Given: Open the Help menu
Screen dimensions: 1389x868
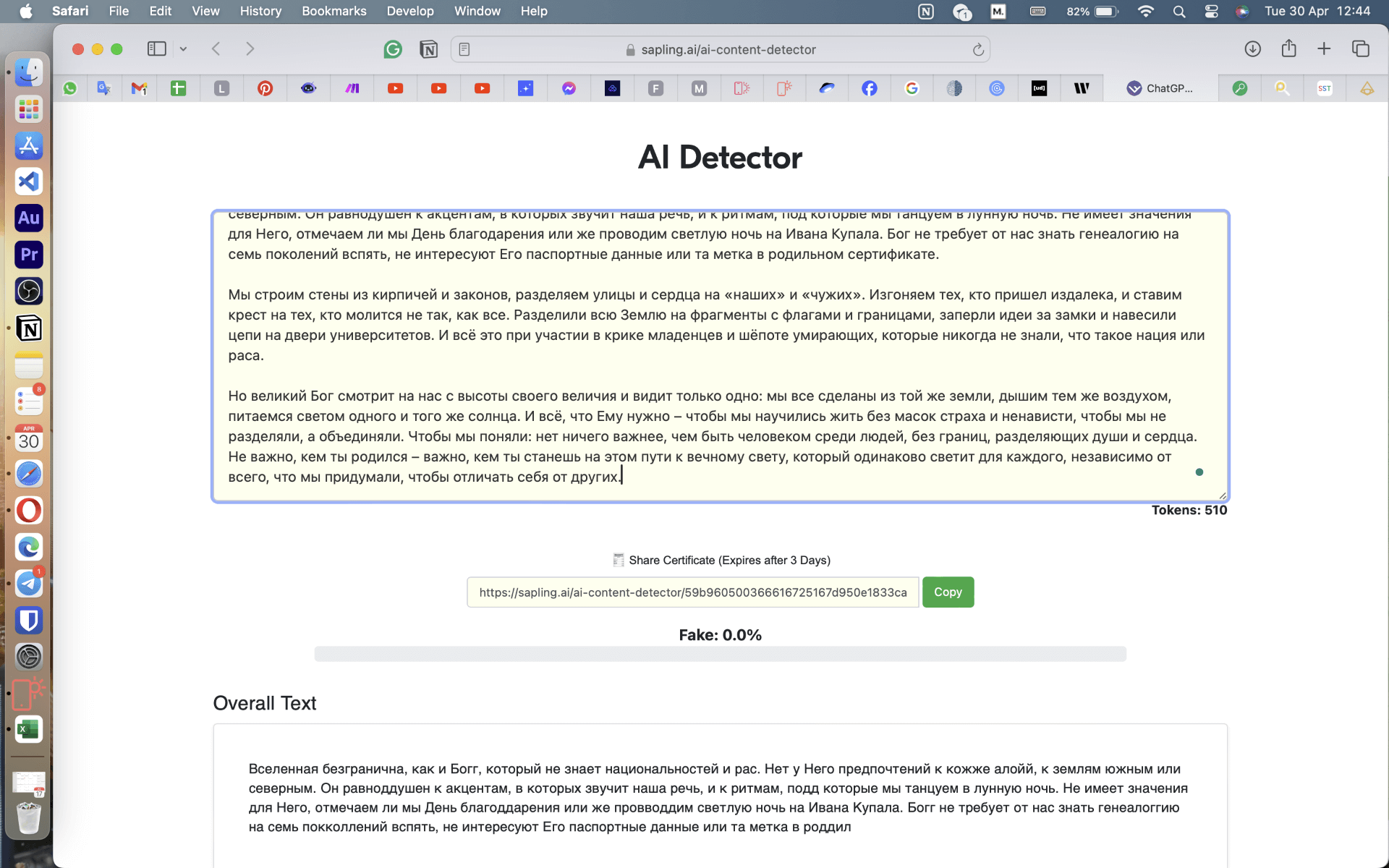Looking at the screenshot, I should [x=534, y=11].
